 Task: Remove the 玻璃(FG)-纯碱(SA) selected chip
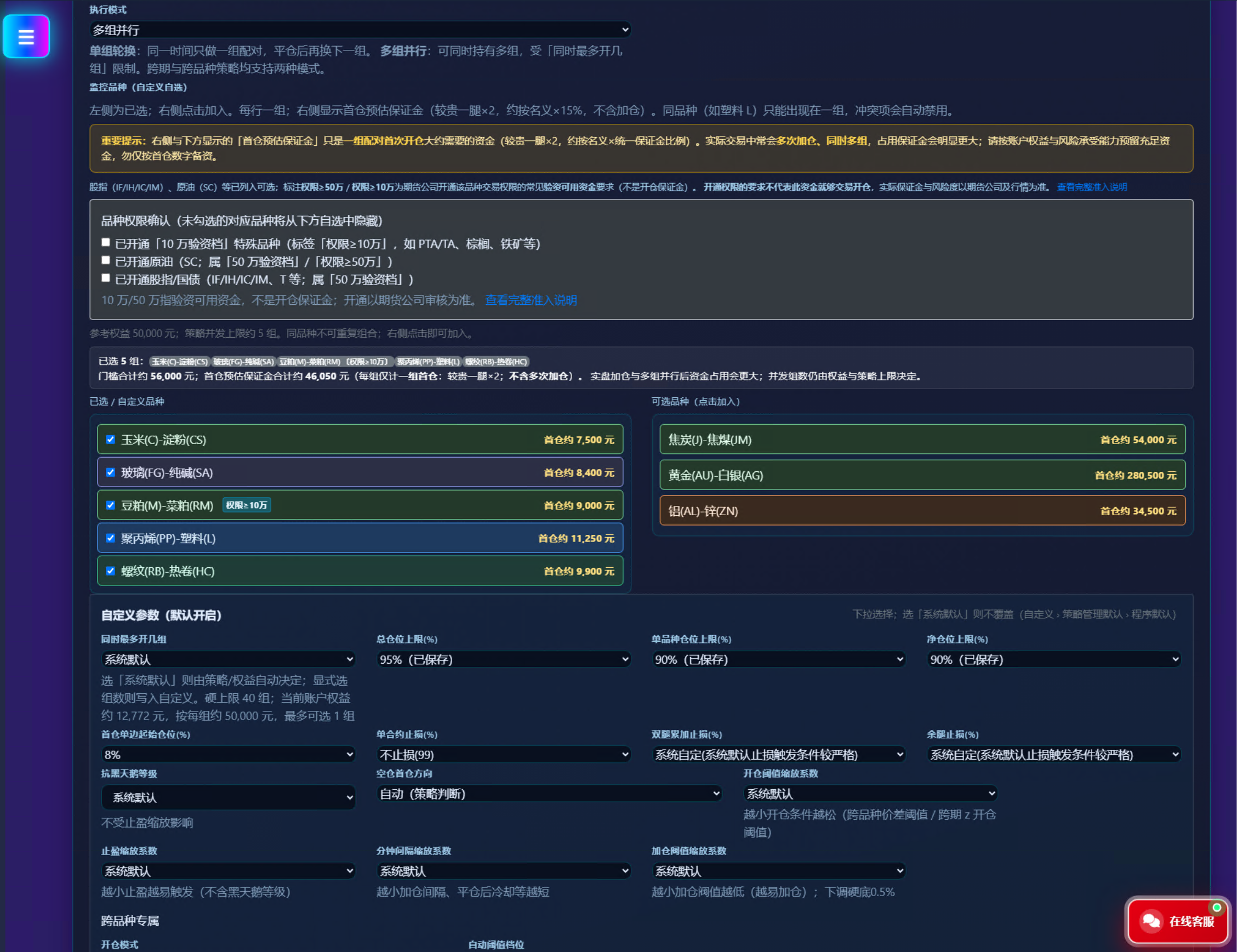tap(243, 362)
